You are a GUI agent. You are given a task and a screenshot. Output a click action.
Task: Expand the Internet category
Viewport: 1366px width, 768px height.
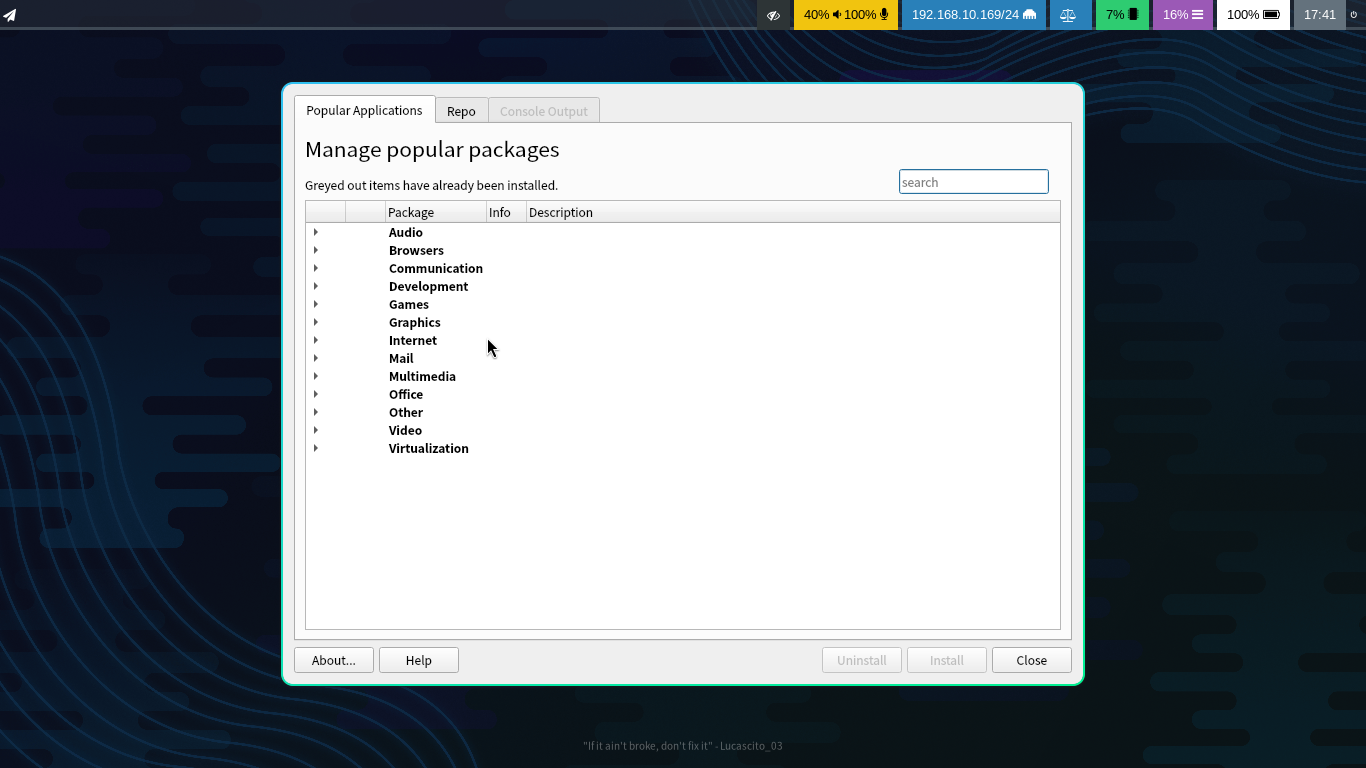[316, 340]
